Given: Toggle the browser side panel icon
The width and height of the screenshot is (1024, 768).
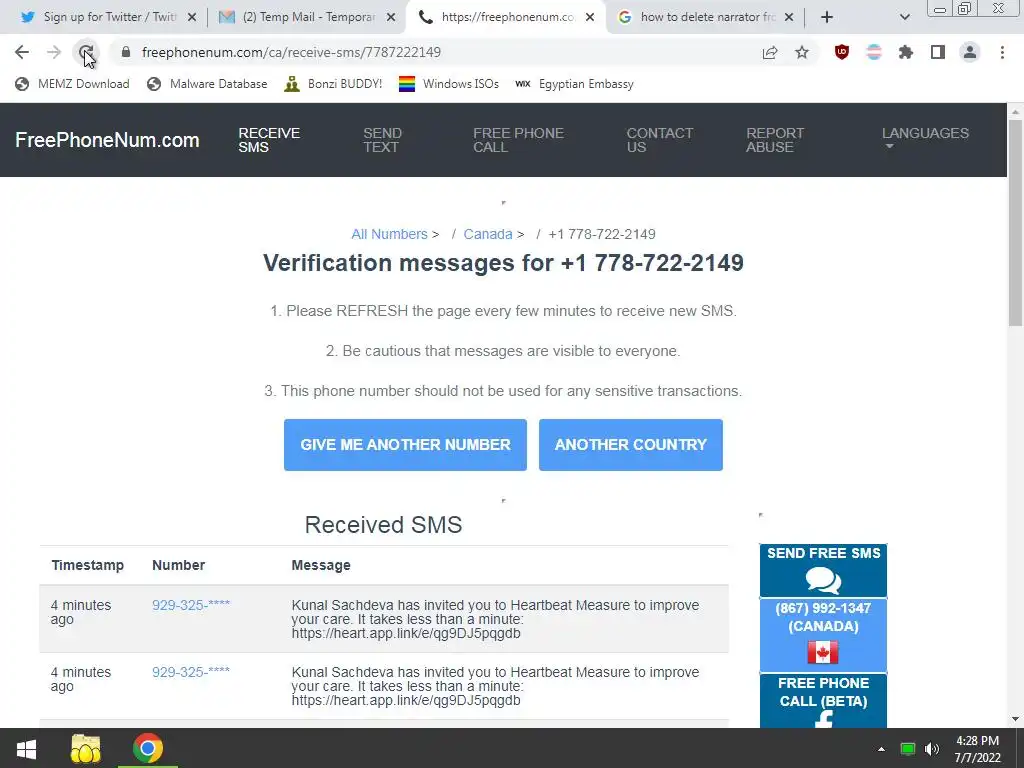Looking at the screenshot, I should click(x=938, y=52).
